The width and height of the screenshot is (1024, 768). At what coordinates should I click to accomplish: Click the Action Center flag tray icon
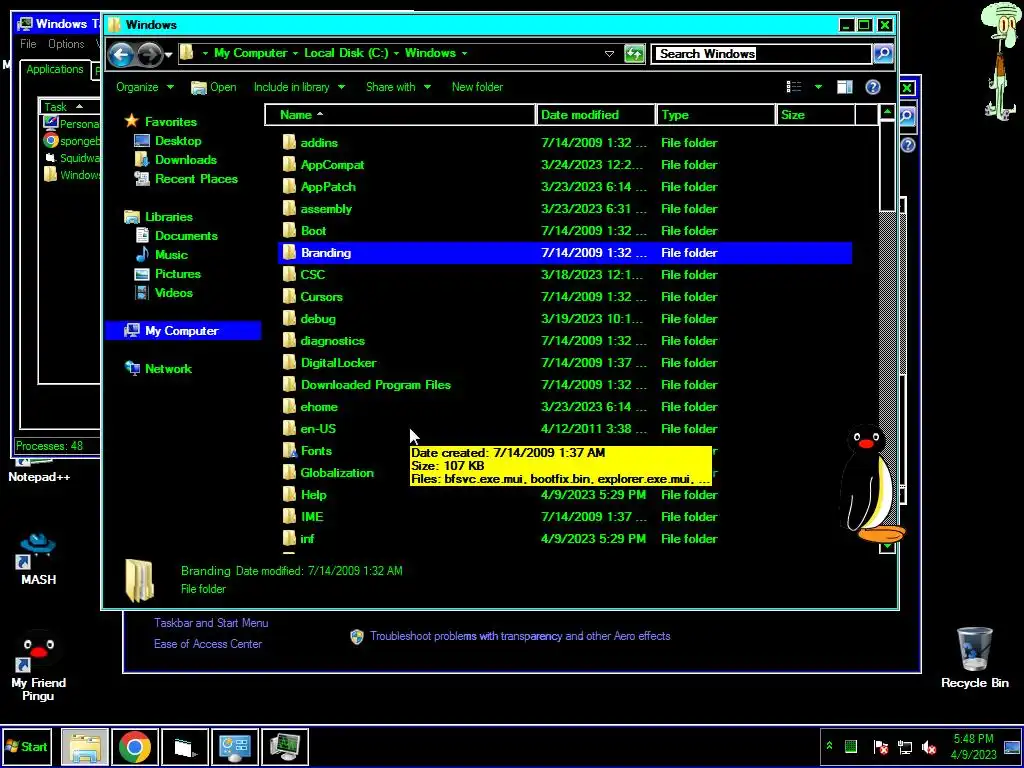(880, 746)
